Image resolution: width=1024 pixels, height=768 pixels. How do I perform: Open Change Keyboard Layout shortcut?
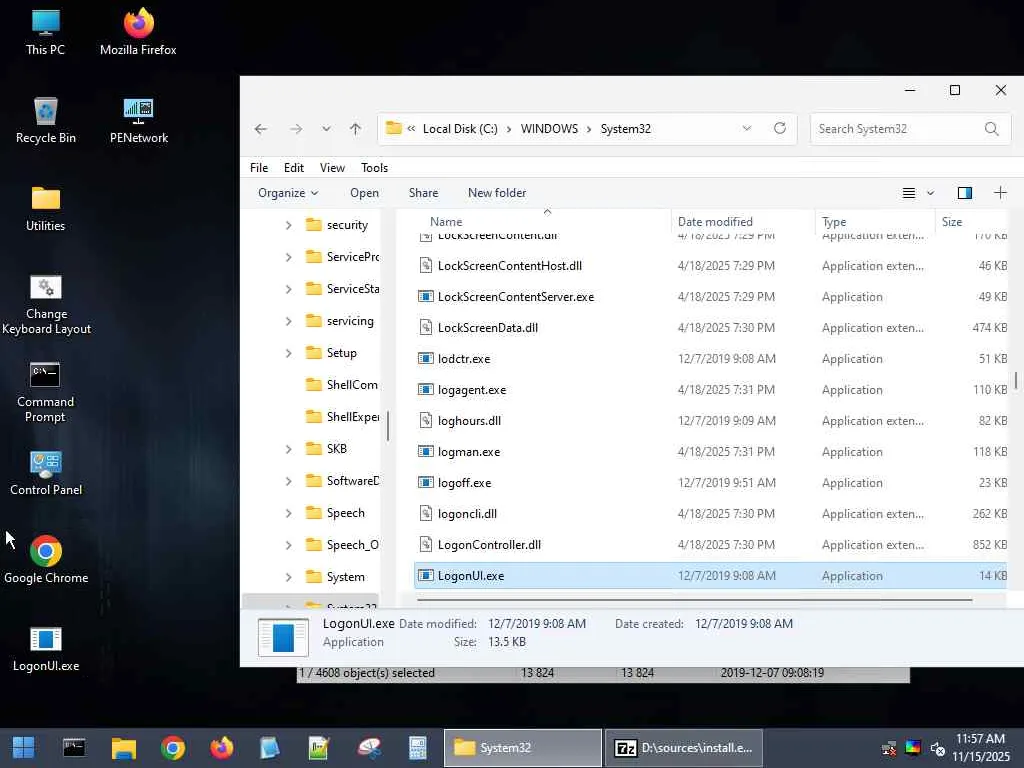click(x=46, y=304)
